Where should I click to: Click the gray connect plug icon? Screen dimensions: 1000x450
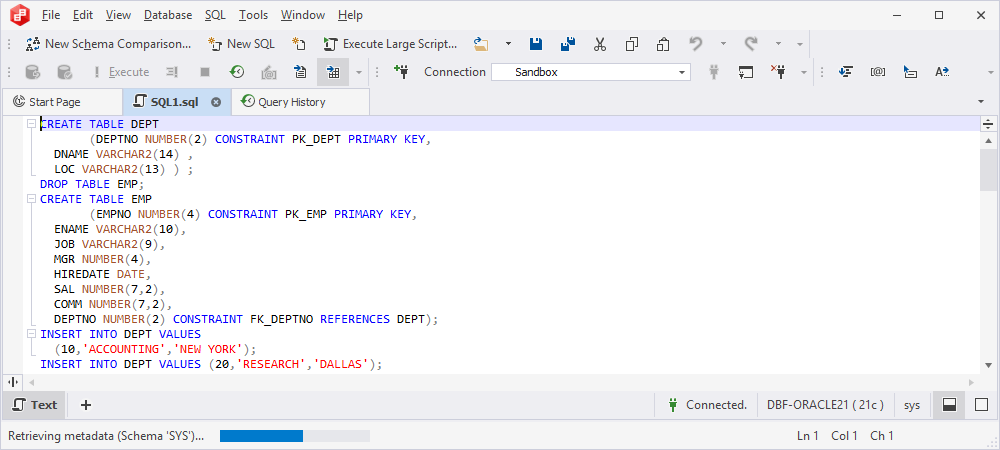(714, 72)
